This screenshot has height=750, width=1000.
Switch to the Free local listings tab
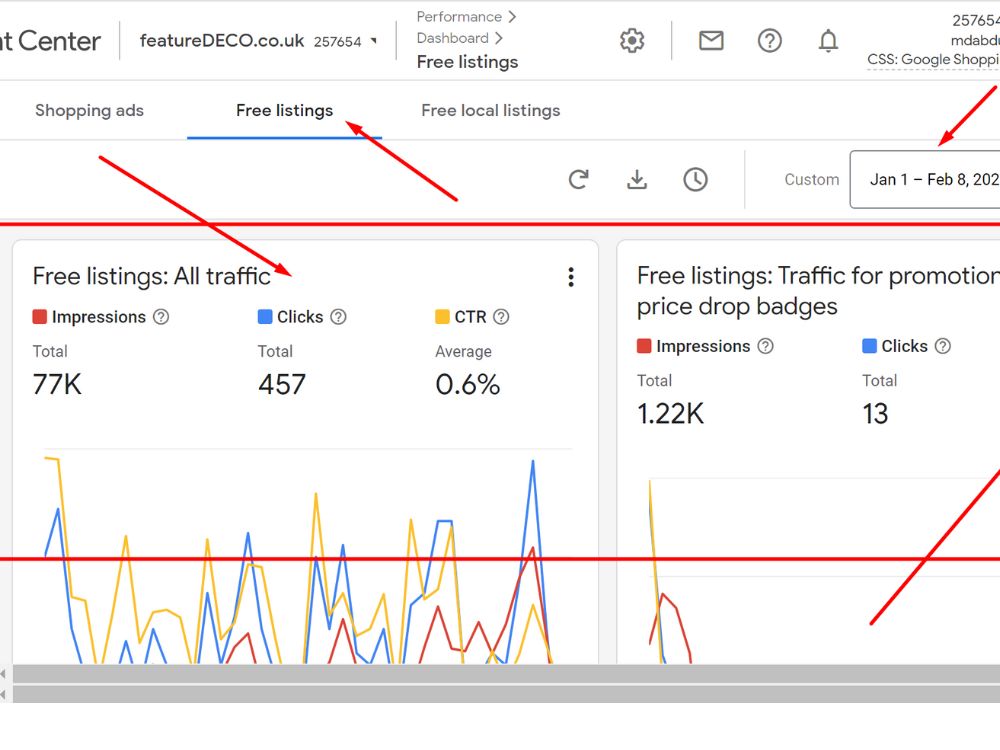[490, 110]
